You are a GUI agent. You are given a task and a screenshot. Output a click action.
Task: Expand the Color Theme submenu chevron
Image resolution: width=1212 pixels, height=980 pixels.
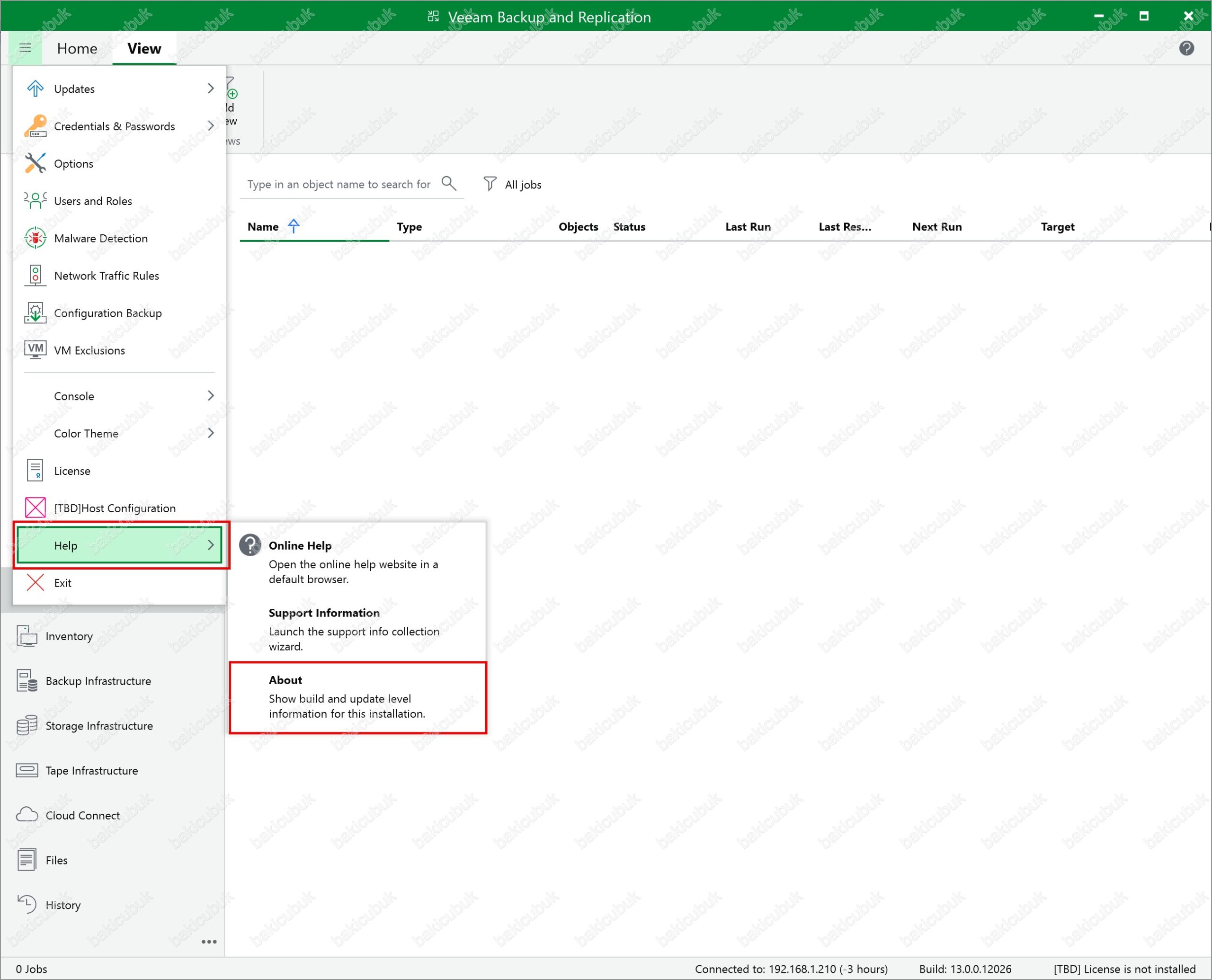click(x=211, y=433)
